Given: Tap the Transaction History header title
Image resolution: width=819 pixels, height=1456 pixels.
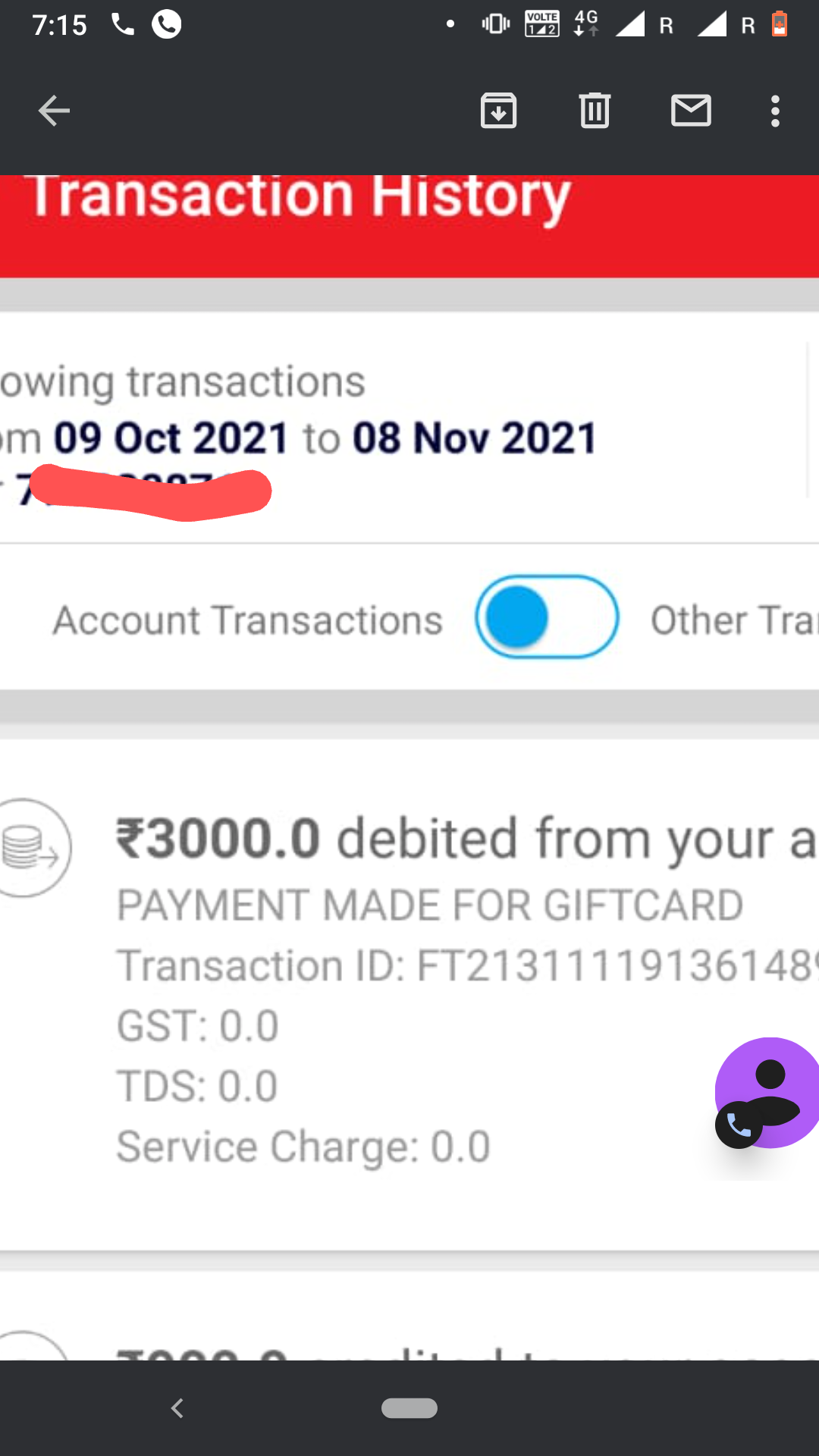Looking at the screenshot, I should point(300,197).
